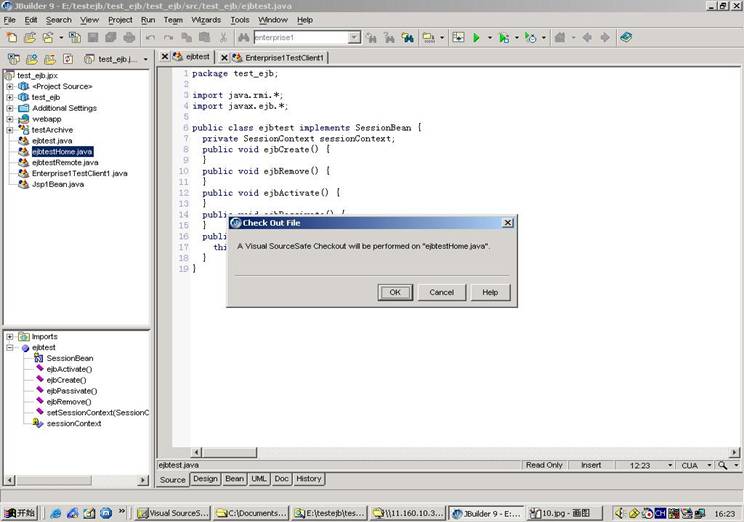Click Cancel in Check Out File dialog

pos(441,292)
